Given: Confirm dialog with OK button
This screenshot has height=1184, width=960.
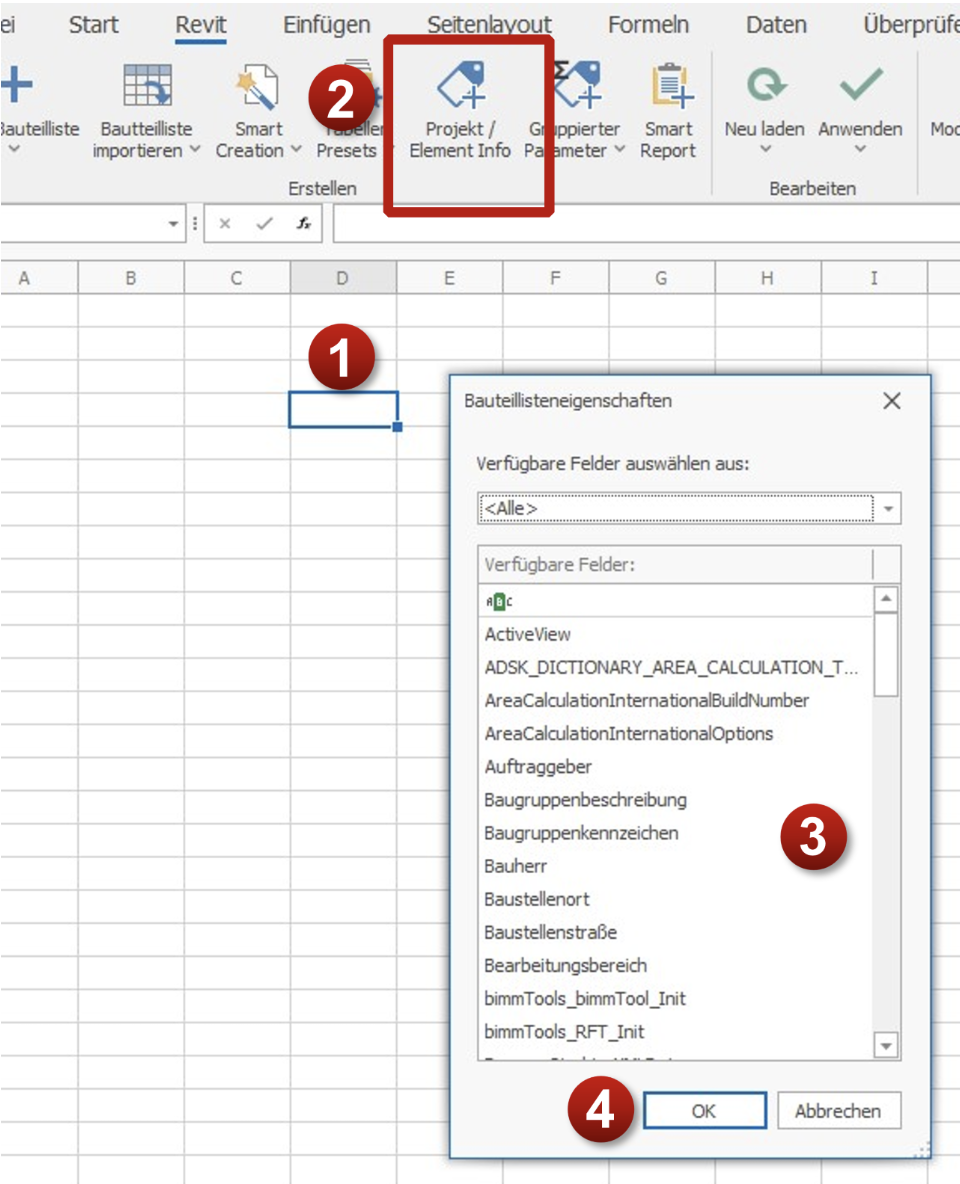Looking at the screenshot, I should coord(705,1111).
